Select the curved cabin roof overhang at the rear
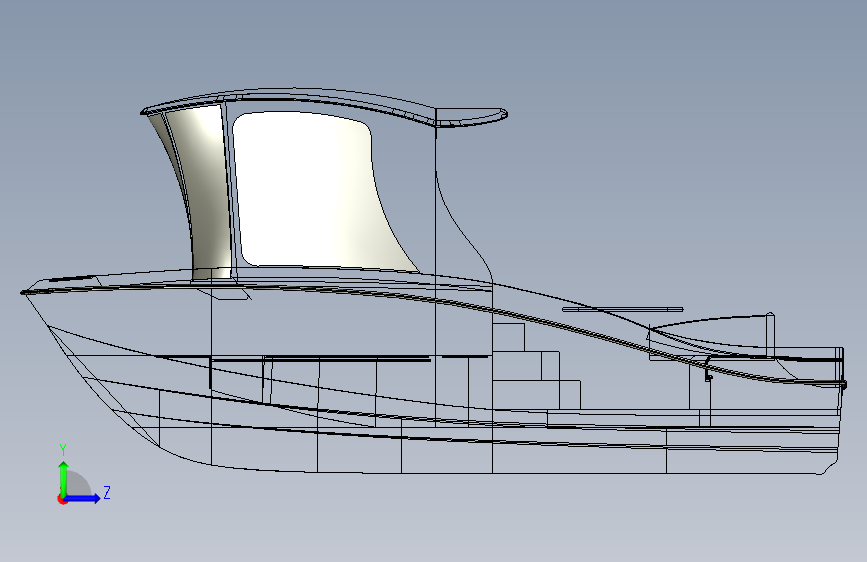 click(472, 117)
